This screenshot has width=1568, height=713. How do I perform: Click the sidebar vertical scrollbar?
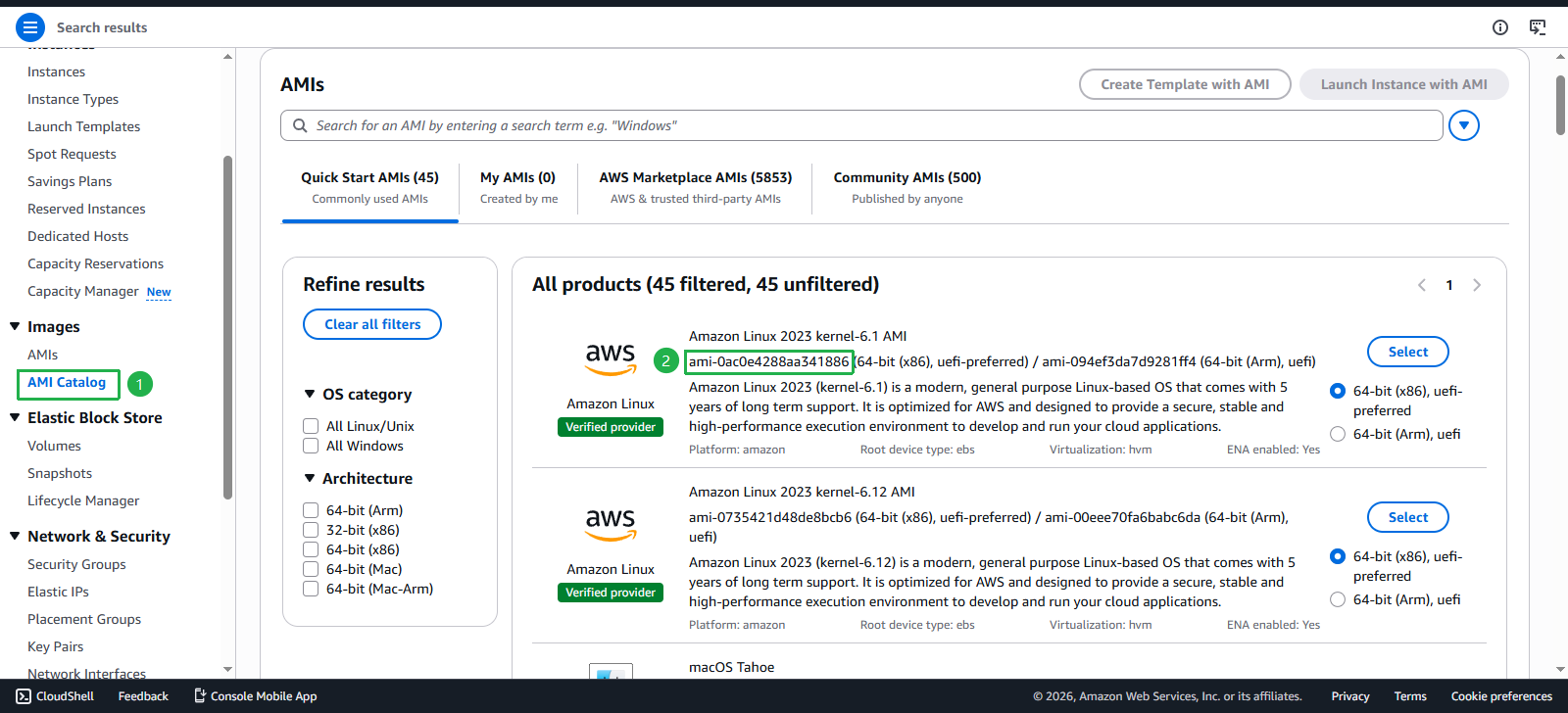[x=227, y=328]
